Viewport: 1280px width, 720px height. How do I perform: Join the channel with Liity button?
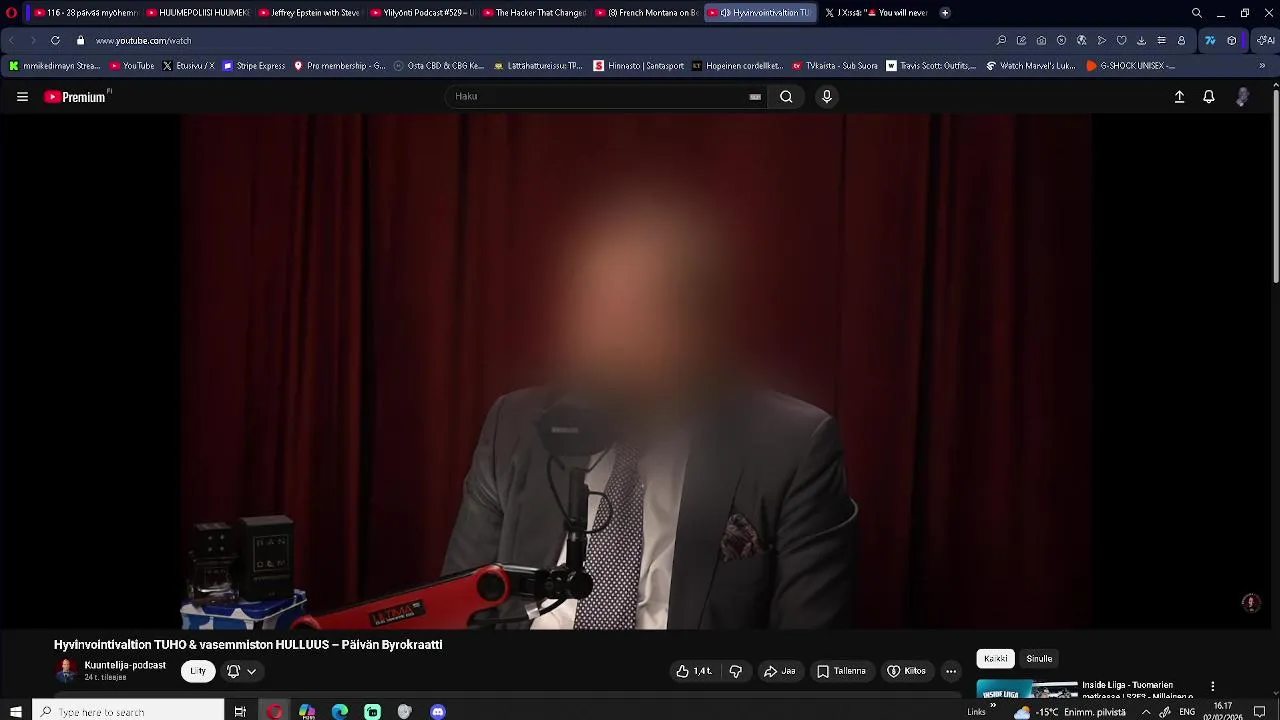pyautogui.click(x=198, y=671)
